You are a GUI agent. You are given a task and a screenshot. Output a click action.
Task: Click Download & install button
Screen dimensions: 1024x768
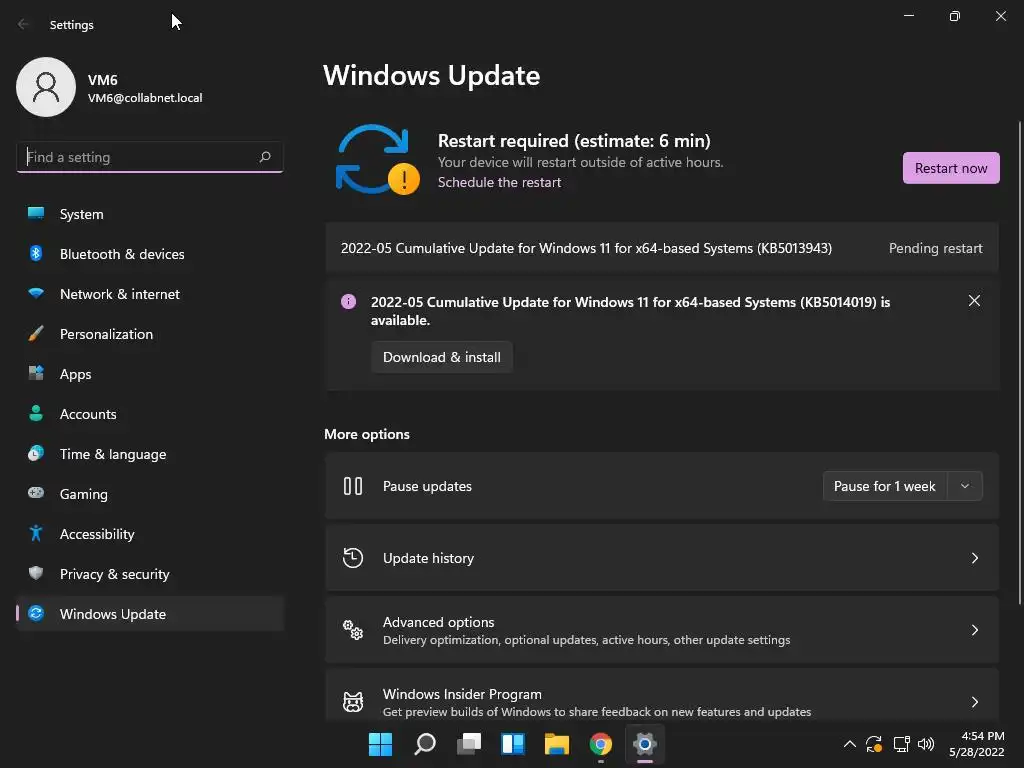[x=441, y=357]
